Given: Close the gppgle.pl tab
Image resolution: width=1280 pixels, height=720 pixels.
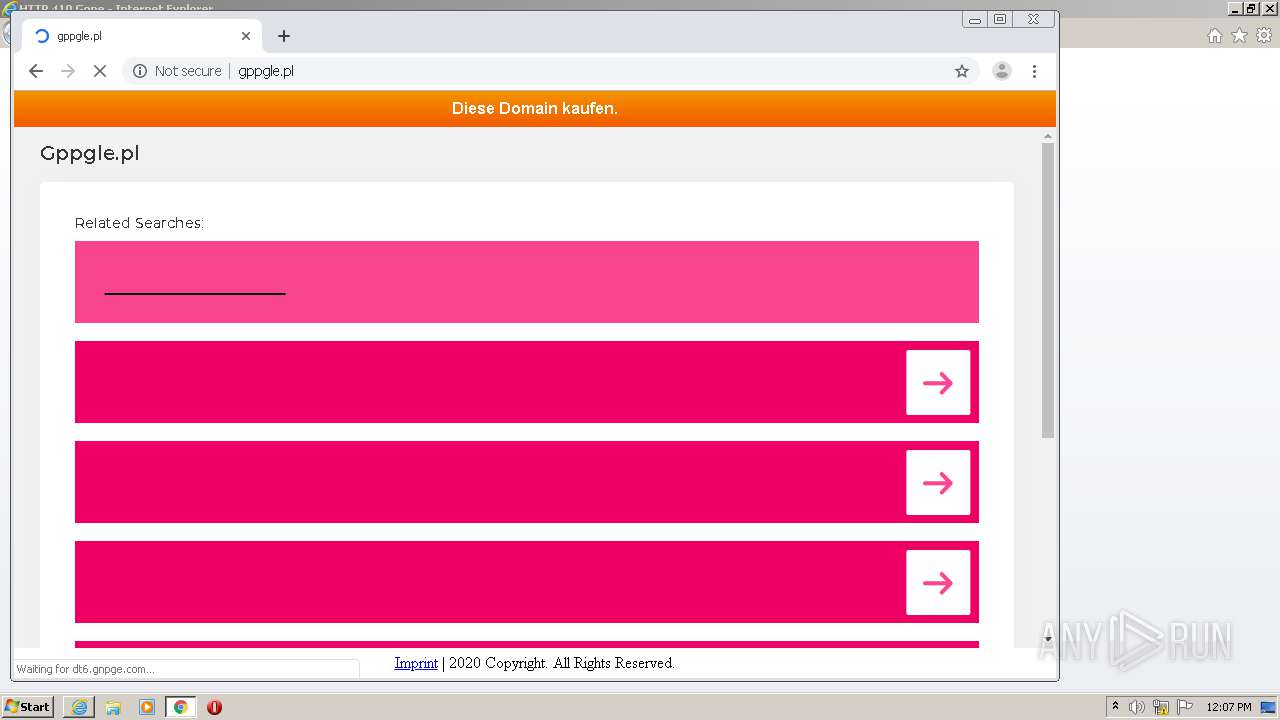Looking at the screenshot, I should [x=246, y=36].
